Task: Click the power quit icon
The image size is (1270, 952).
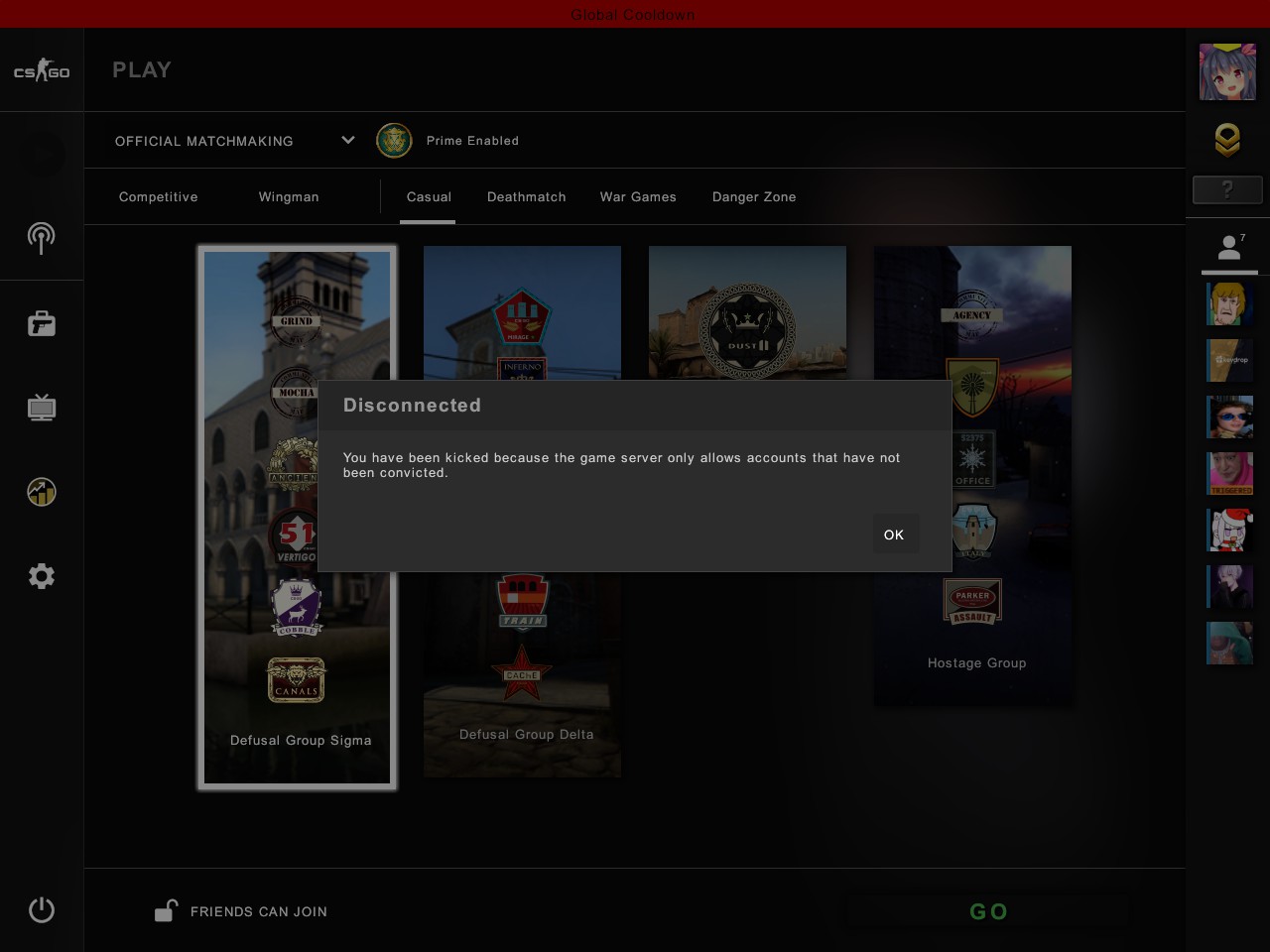Action: point(42,909)
